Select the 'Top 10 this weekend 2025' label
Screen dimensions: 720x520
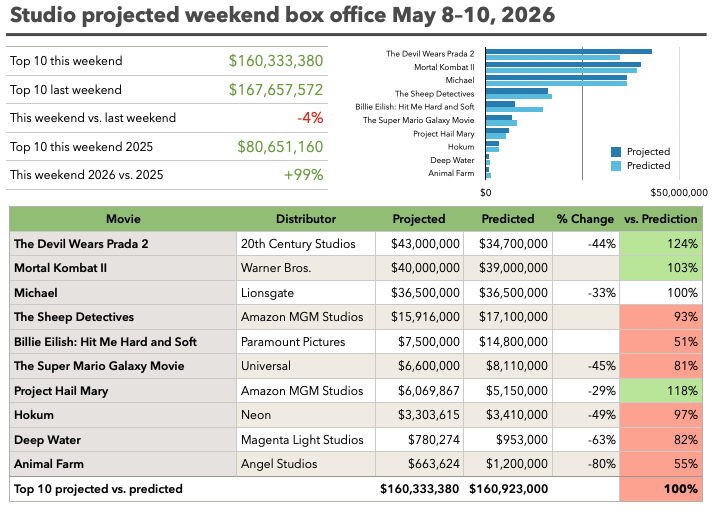81,147
